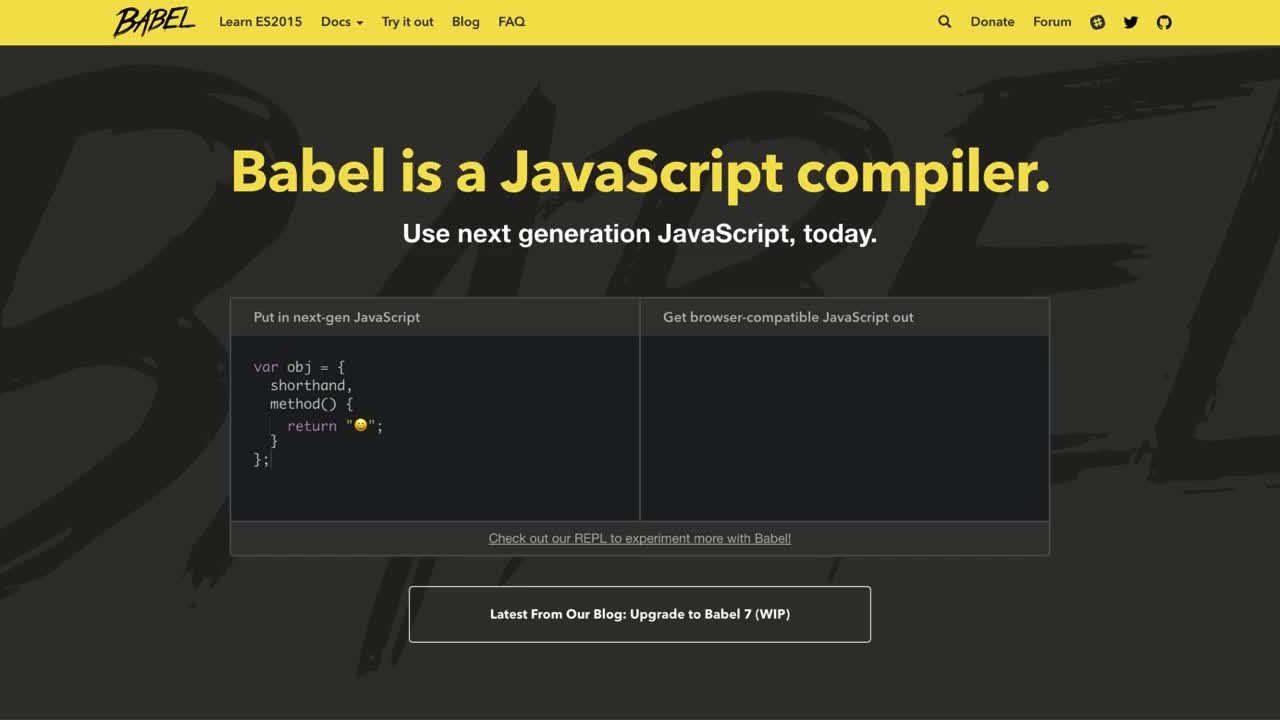Click the Babel logo to go home
This screenshot has width=1280, height=720.
pos(154,21)
